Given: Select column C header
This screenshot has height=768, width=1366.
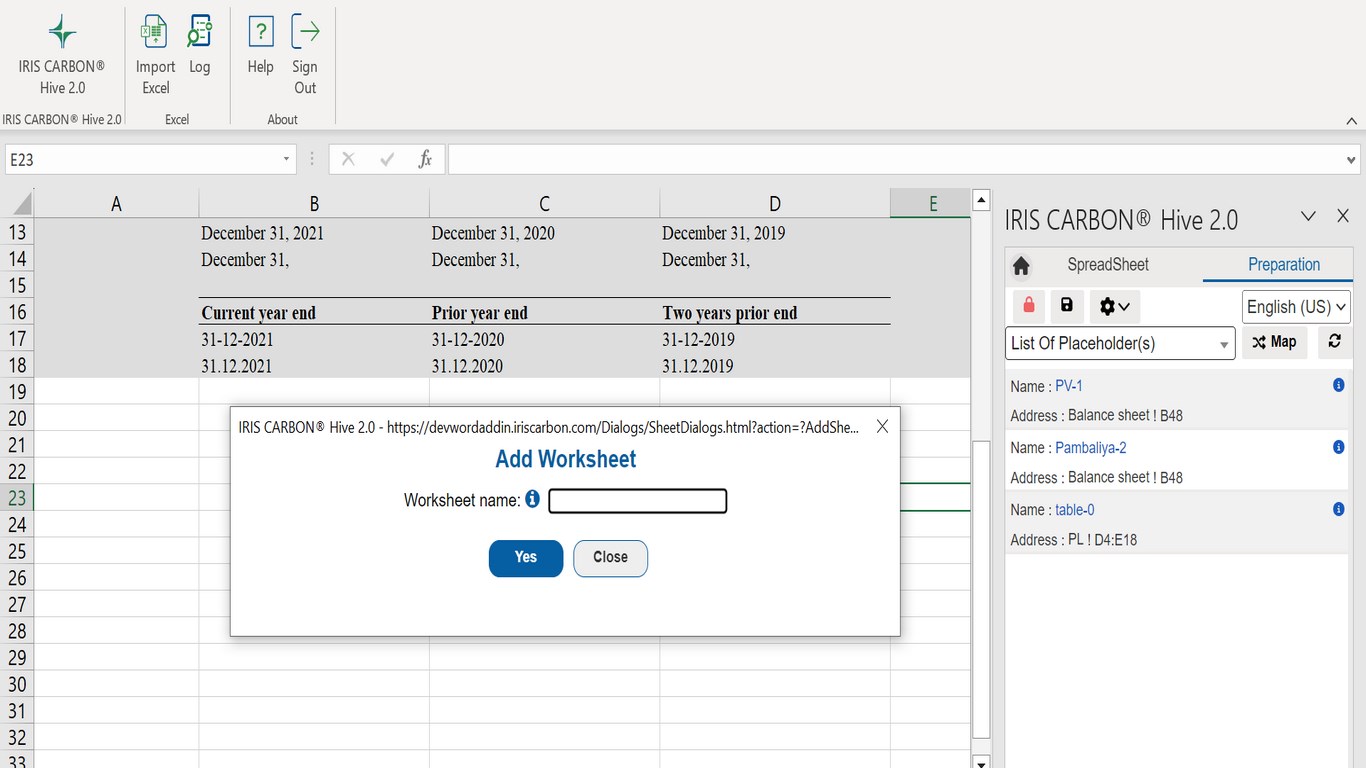Looking at the screenshot, I should (544, 204).
